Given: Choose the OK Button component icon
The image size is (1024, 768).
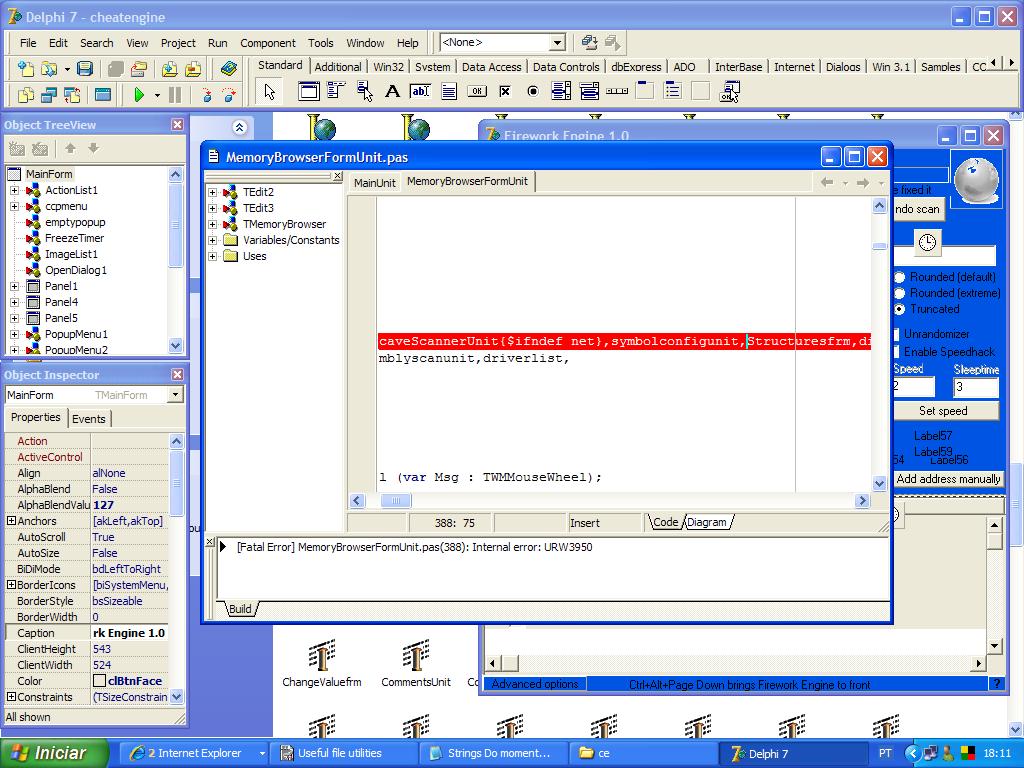Looking at the screenshot, I should [x=477, y=92].
